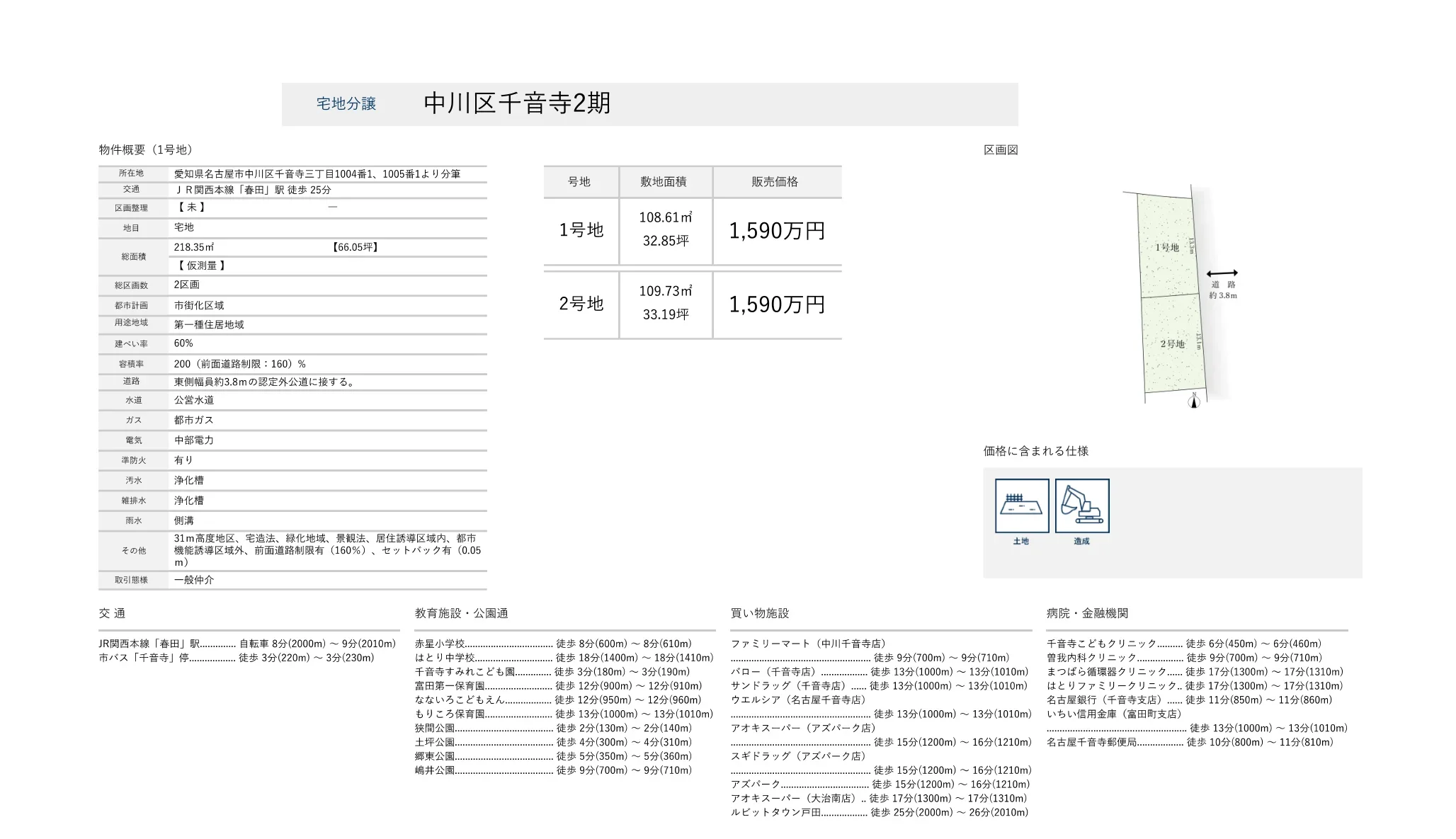
Task: Click the 1,590万円 price for 1号地
Action: tap(778, 231)
